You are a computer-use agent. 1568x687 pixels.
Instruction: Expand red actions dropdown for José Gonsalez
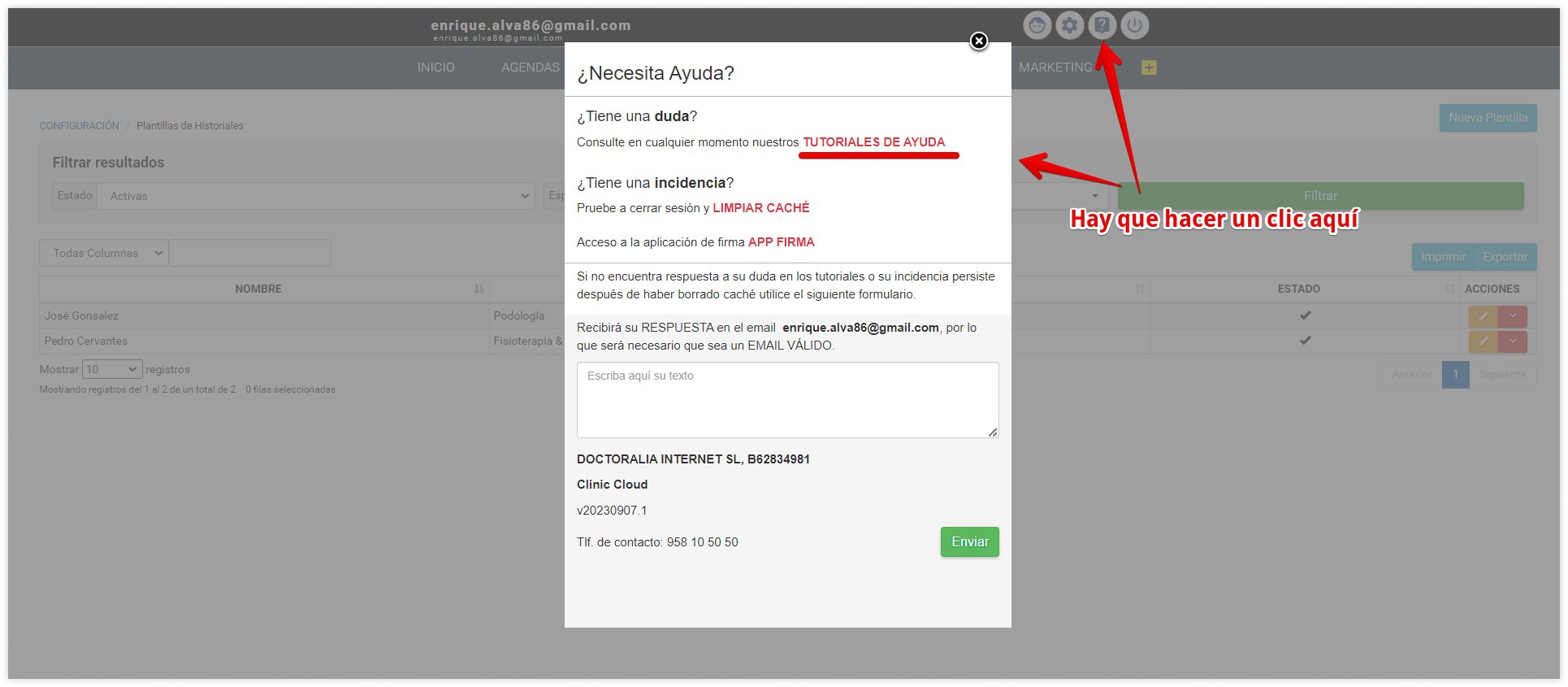point(1513,316)
